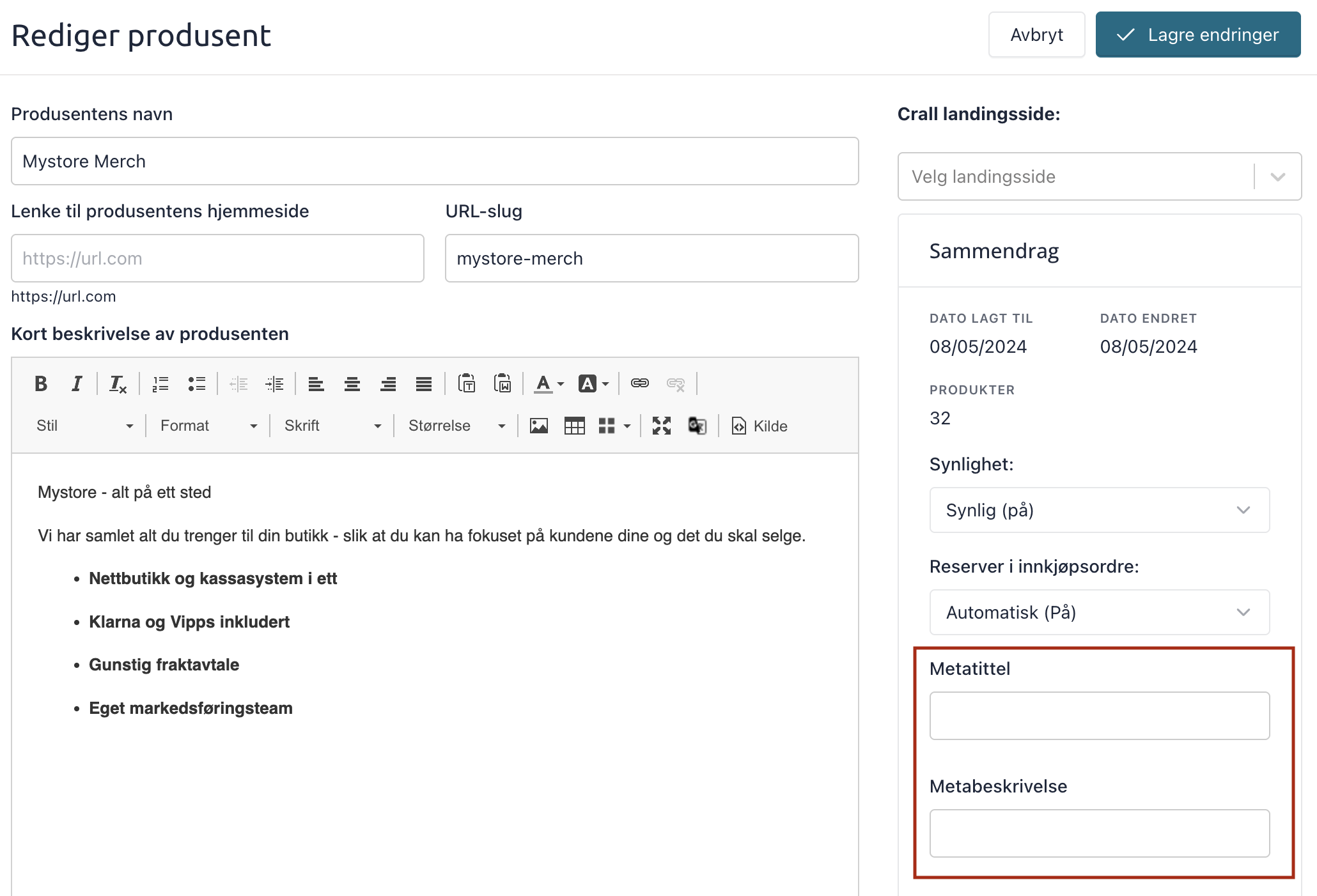This screenshot has height=896, width=1317.
Task: Click the bullet 'Gunstig fraktavtale'
Action: click(164, 665)
